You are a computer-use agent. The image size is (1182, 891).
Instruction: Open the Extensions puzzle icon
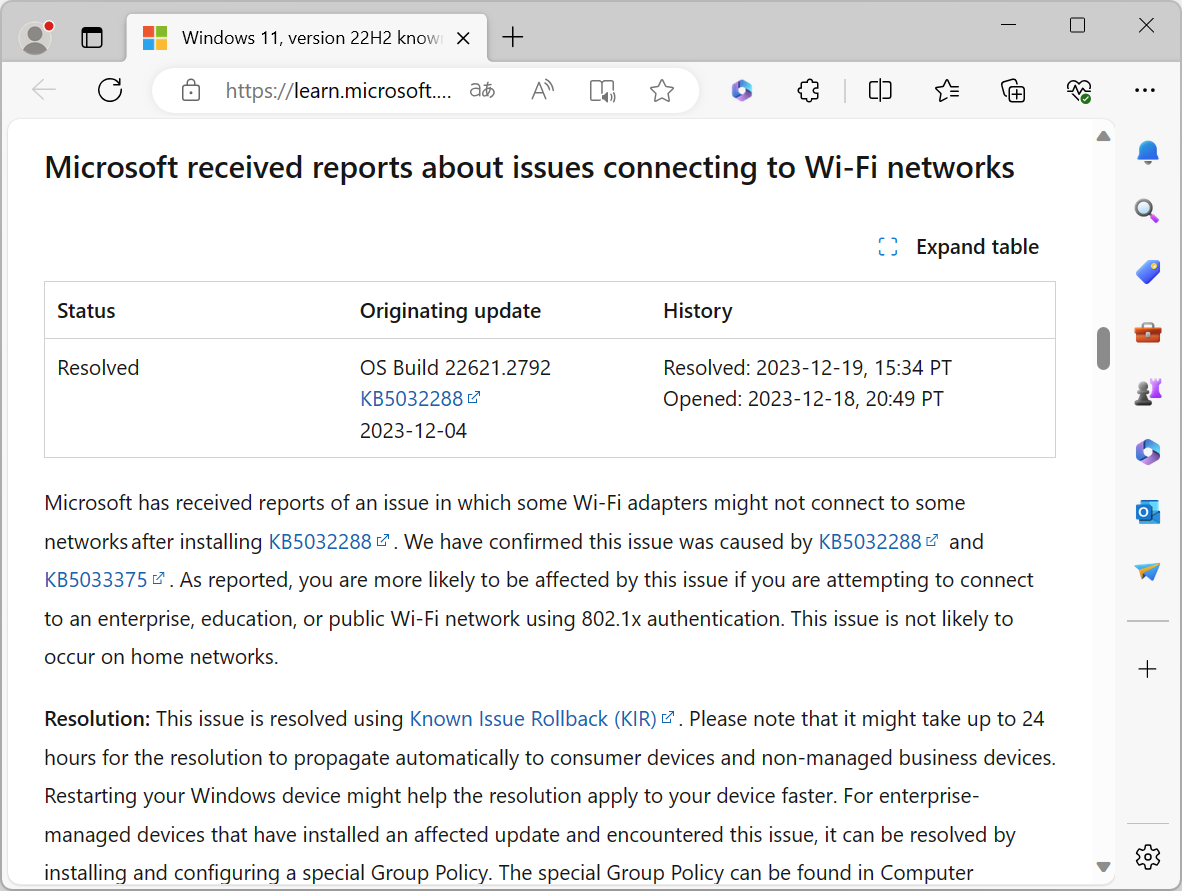808,91
